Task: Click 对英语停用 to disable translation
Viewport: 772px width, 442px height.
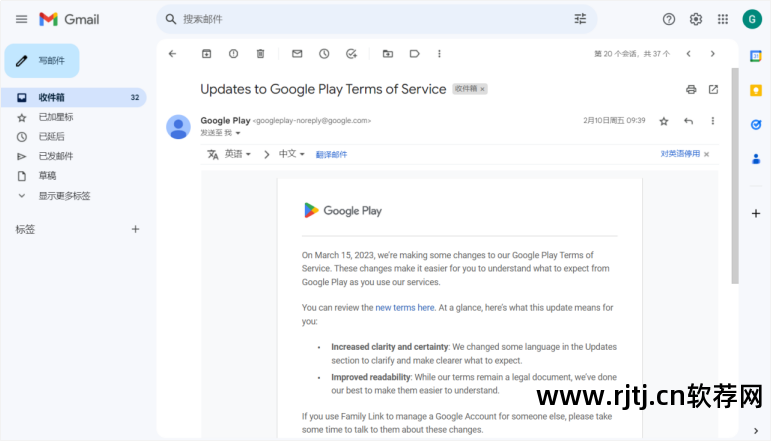Action: click(x=680, y=154)
